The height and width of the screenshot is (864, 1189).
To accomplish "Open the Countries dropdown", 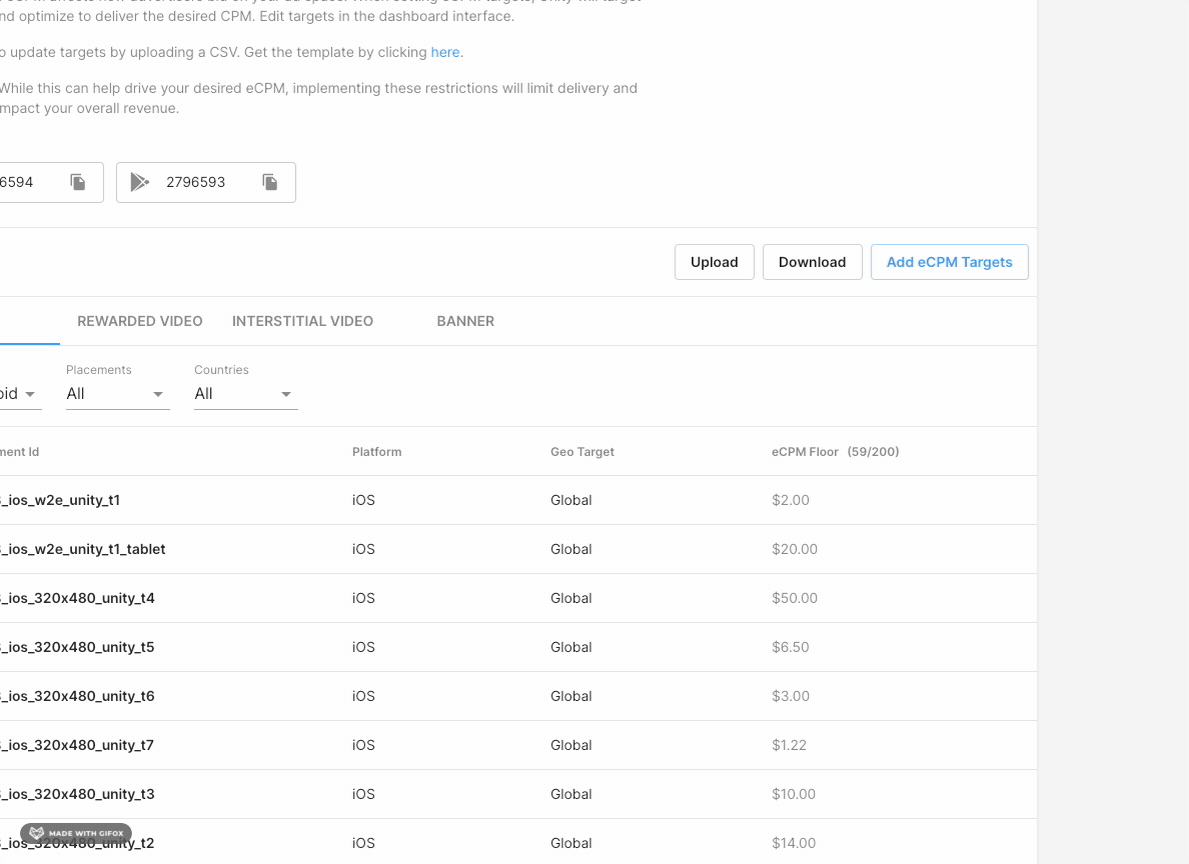I will (246, 394).
